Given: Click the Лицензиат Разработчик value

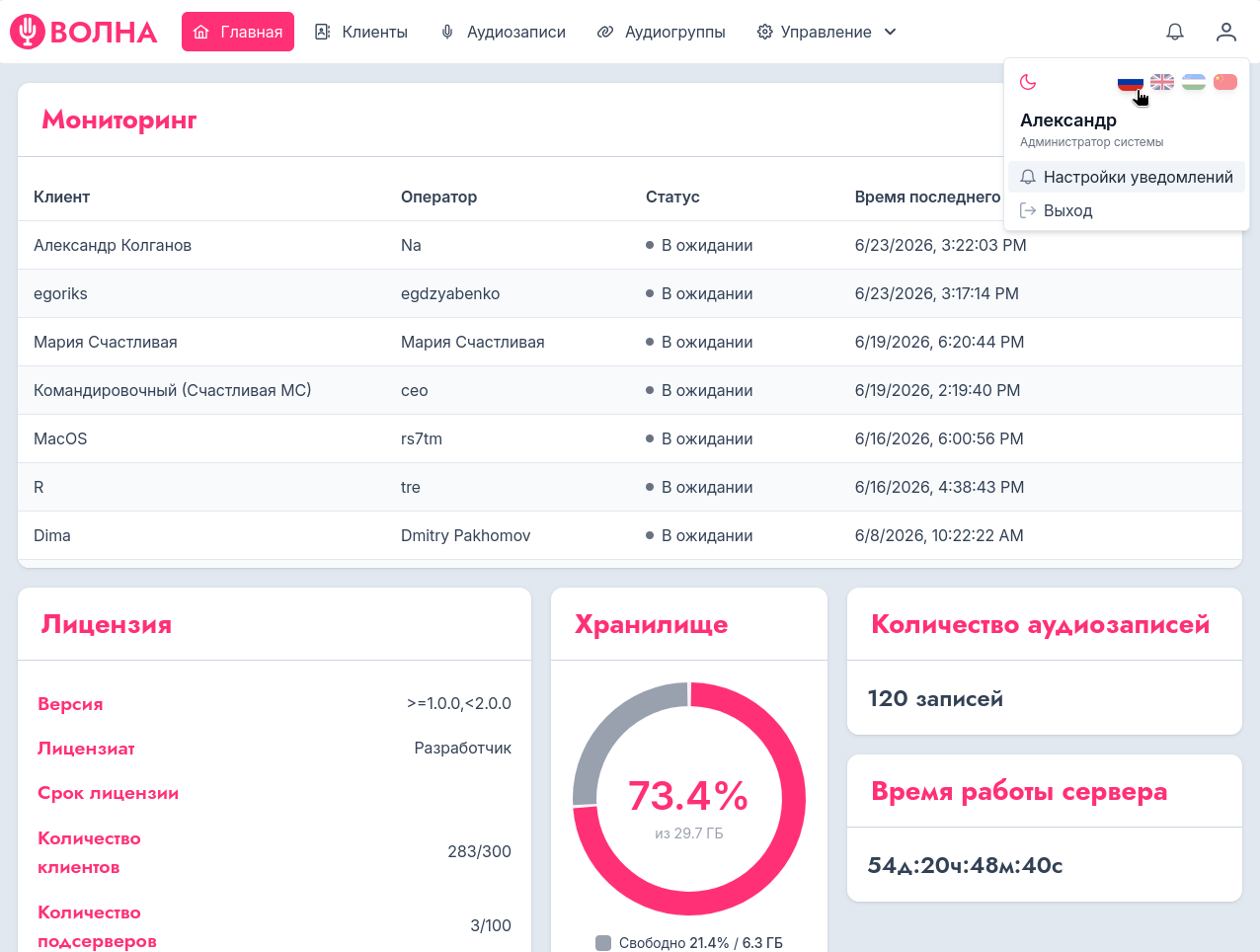Looking at the screenshot, I should [x=462, y=748].
